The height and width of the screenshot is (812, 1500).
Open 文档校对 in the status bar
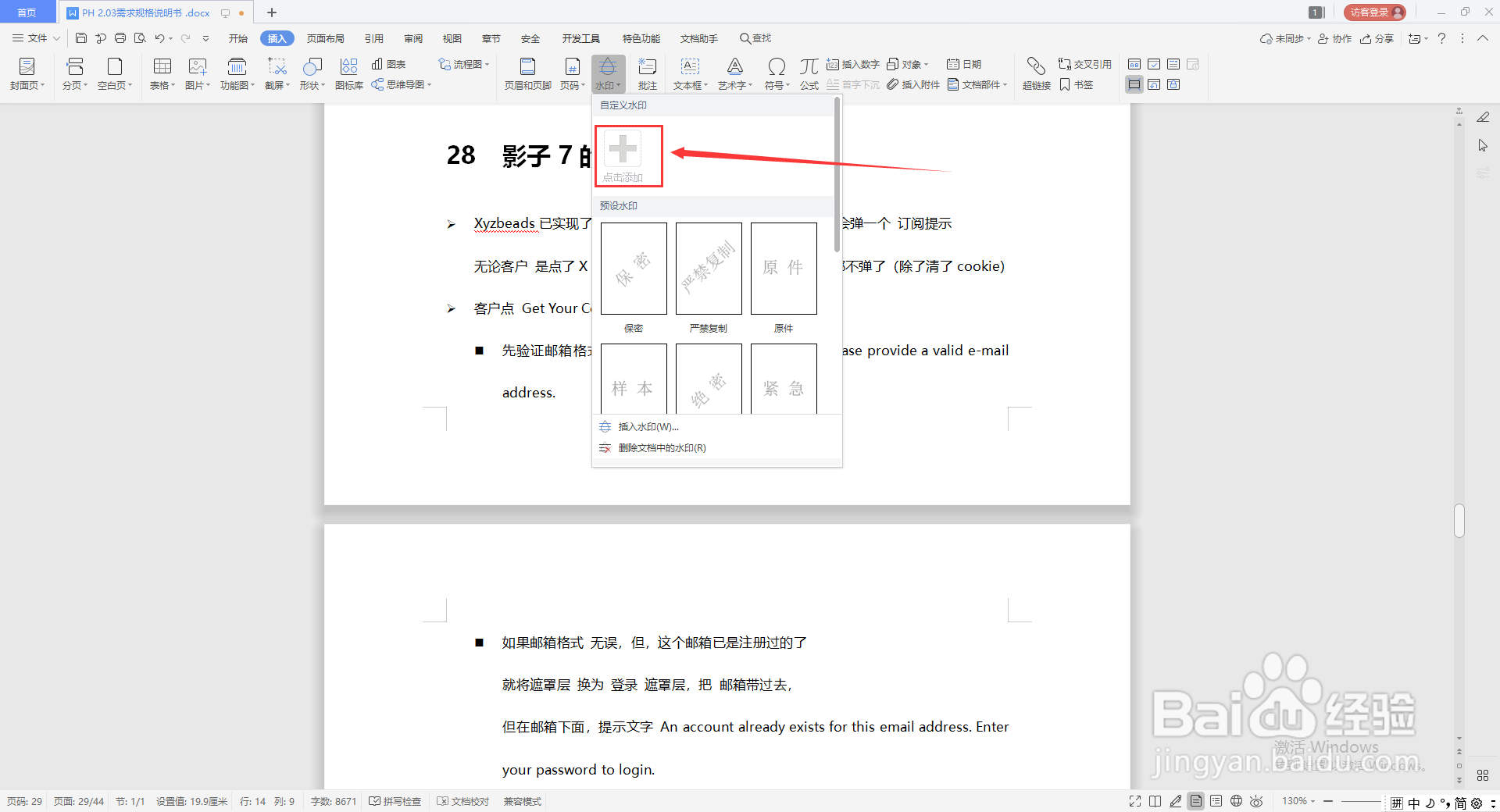(462, 801)
